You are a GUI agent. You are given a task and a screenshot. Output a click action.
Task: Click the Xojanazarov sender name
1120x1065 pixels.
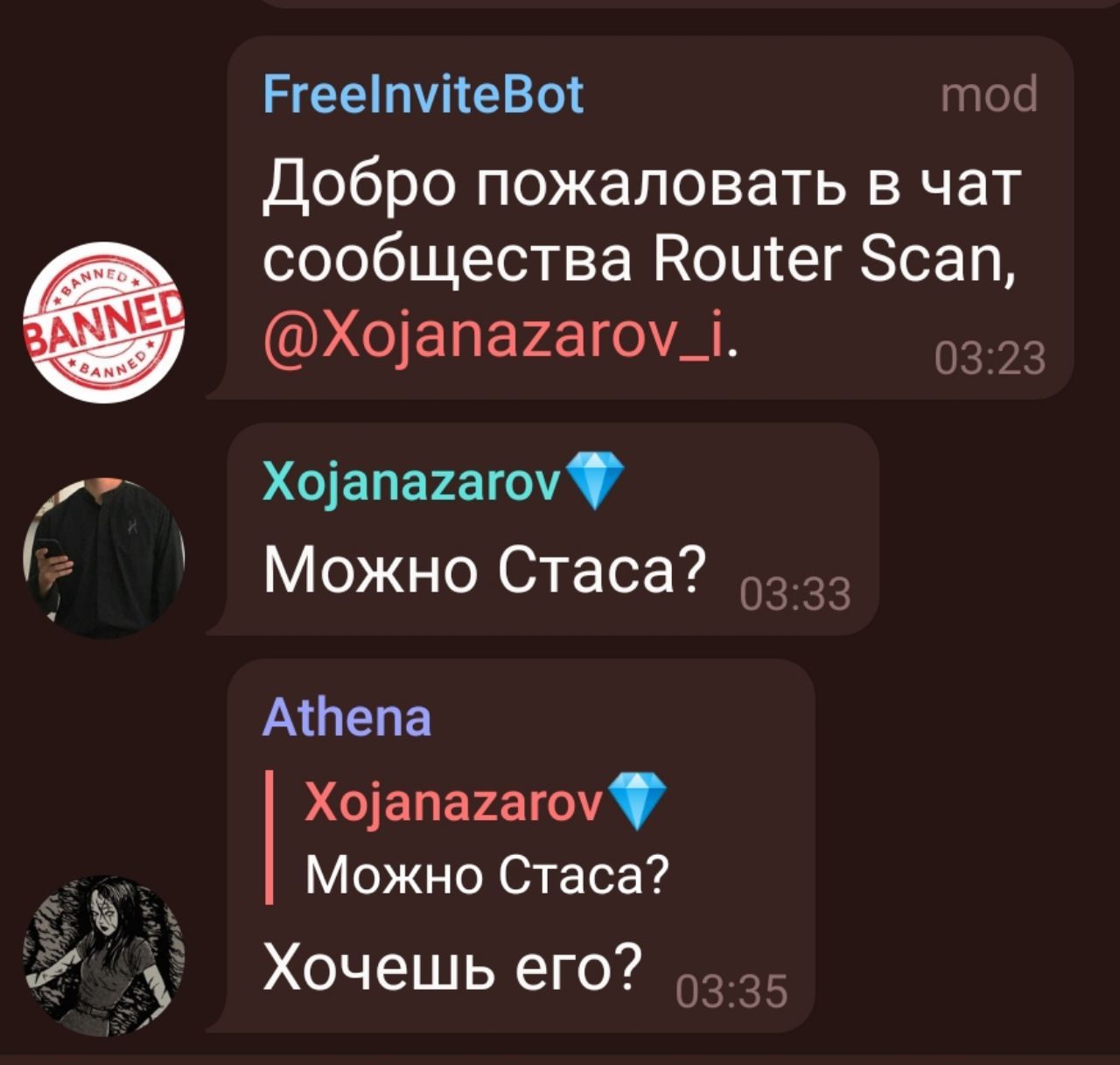click(413, 480)
